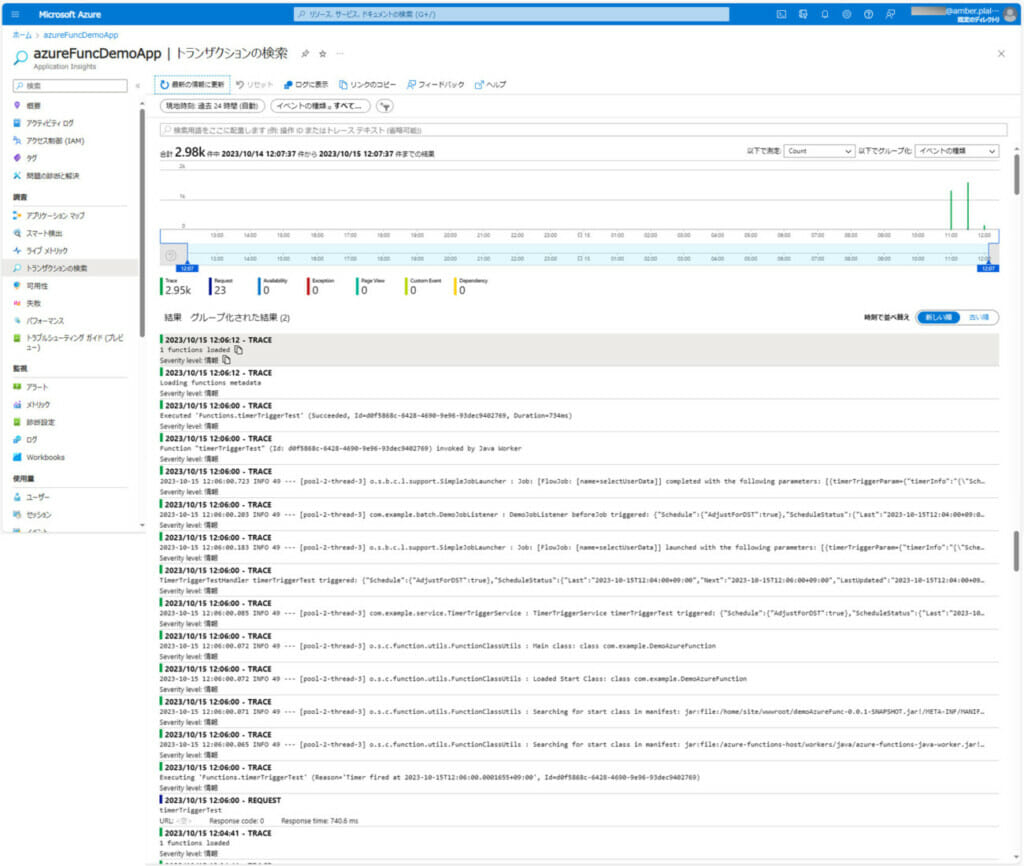Open the 可用性 (Availability) view
Image resolution: width=1024 pixels, height=866 pixels.
pyautogui.click(x=37, y=284)
